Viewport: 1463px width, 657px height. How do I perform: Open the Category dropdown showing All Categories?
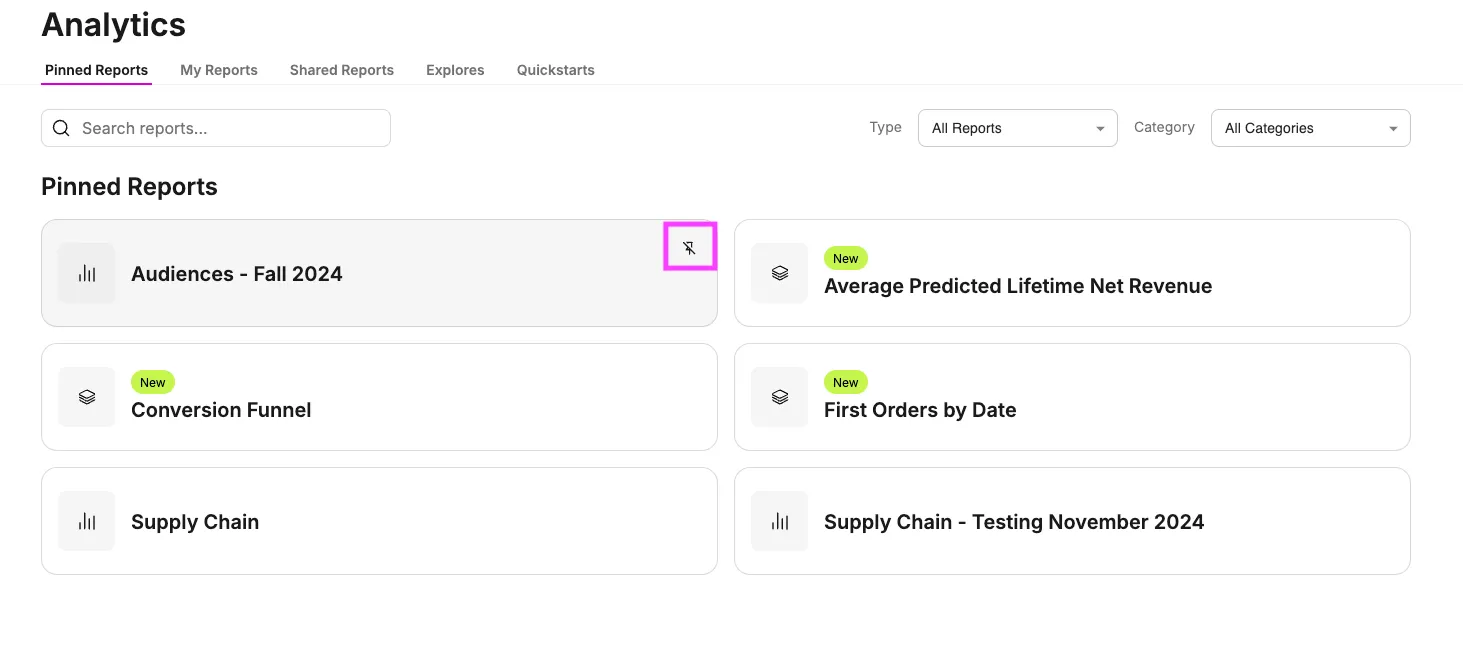point(1311,128)
